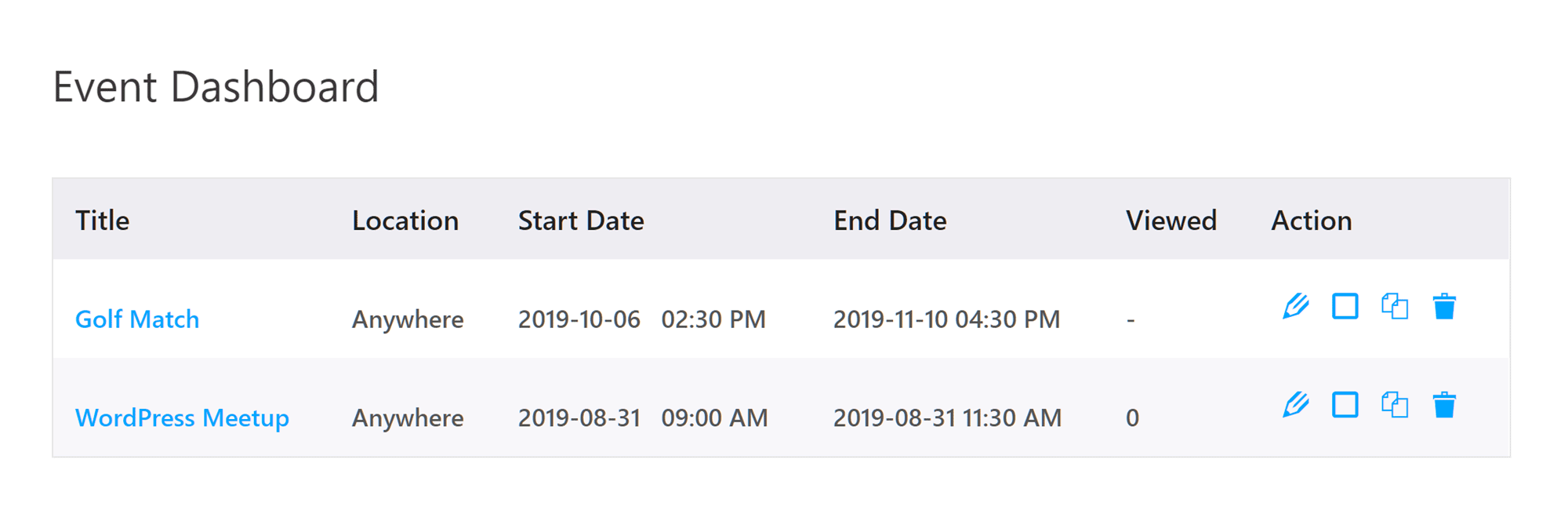Viewport: 1568px width, 514px height.
Task: Delete the WordPress Meetup event with trash icon
Action: click(1444, 405)
